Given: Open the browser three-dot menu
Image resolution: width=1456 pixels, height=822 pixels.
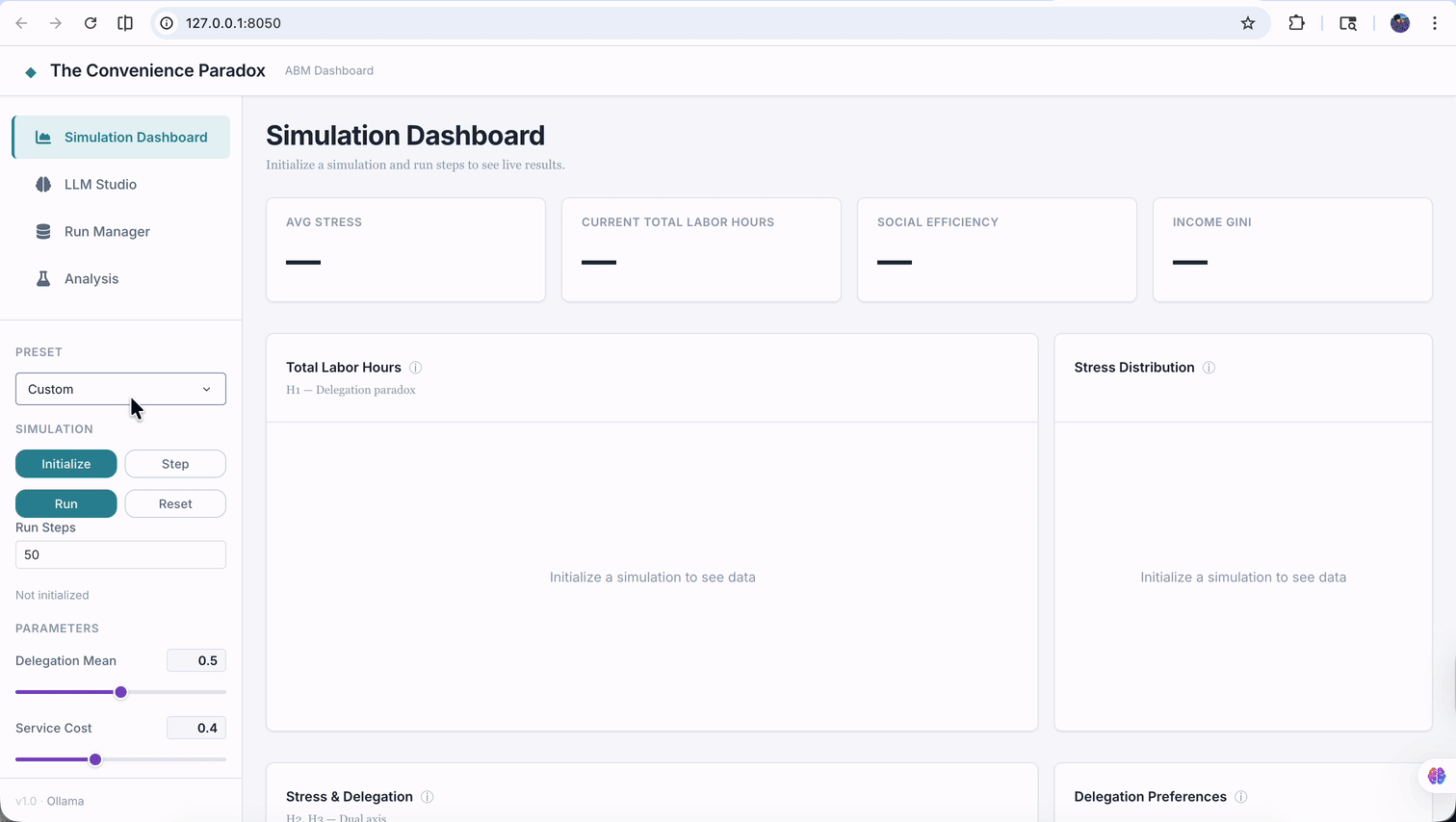Looking at the screenshot, I should pyautogui.click(x=1435, y=23).
